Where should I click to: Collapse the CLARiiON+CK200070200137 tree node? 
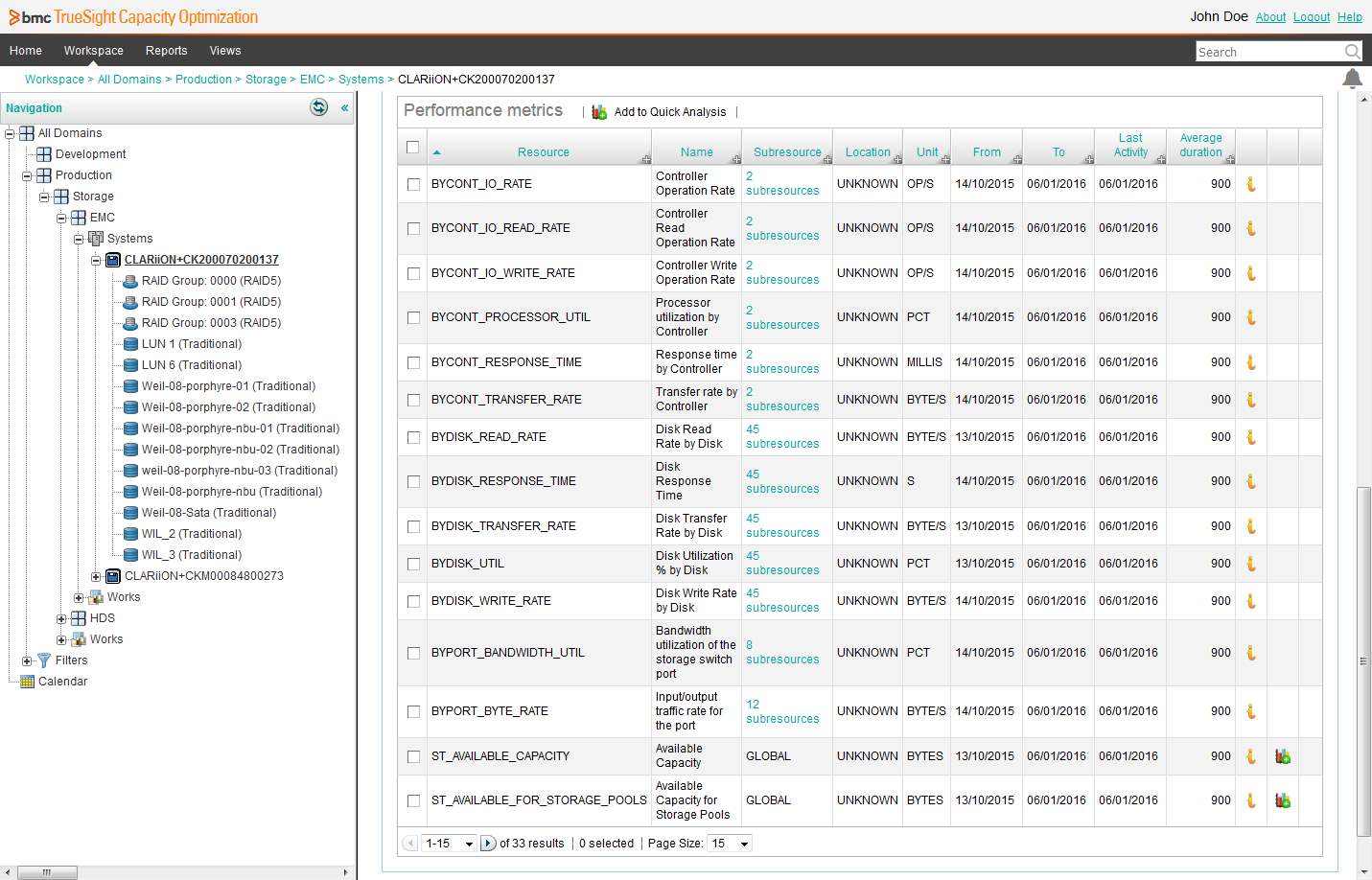[x=96, y=260]
